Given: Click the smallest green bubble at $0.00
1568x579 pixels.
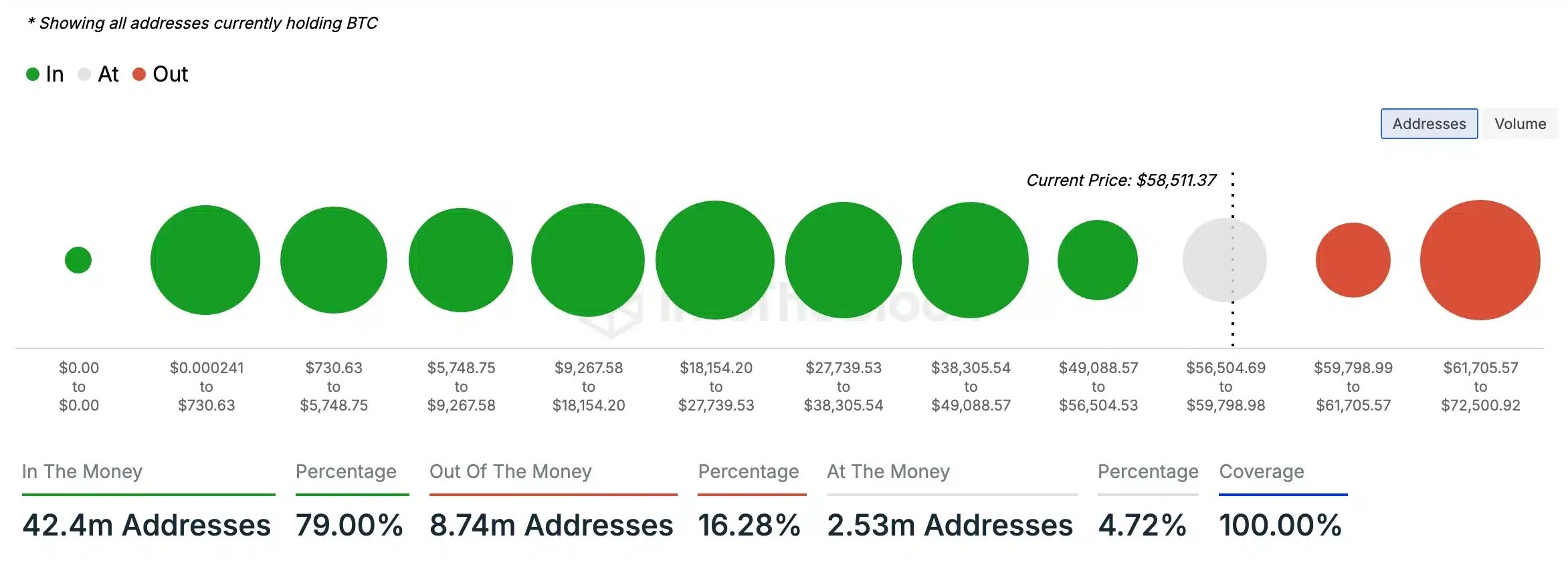Looking at the screenshot, I should point(78,260).
